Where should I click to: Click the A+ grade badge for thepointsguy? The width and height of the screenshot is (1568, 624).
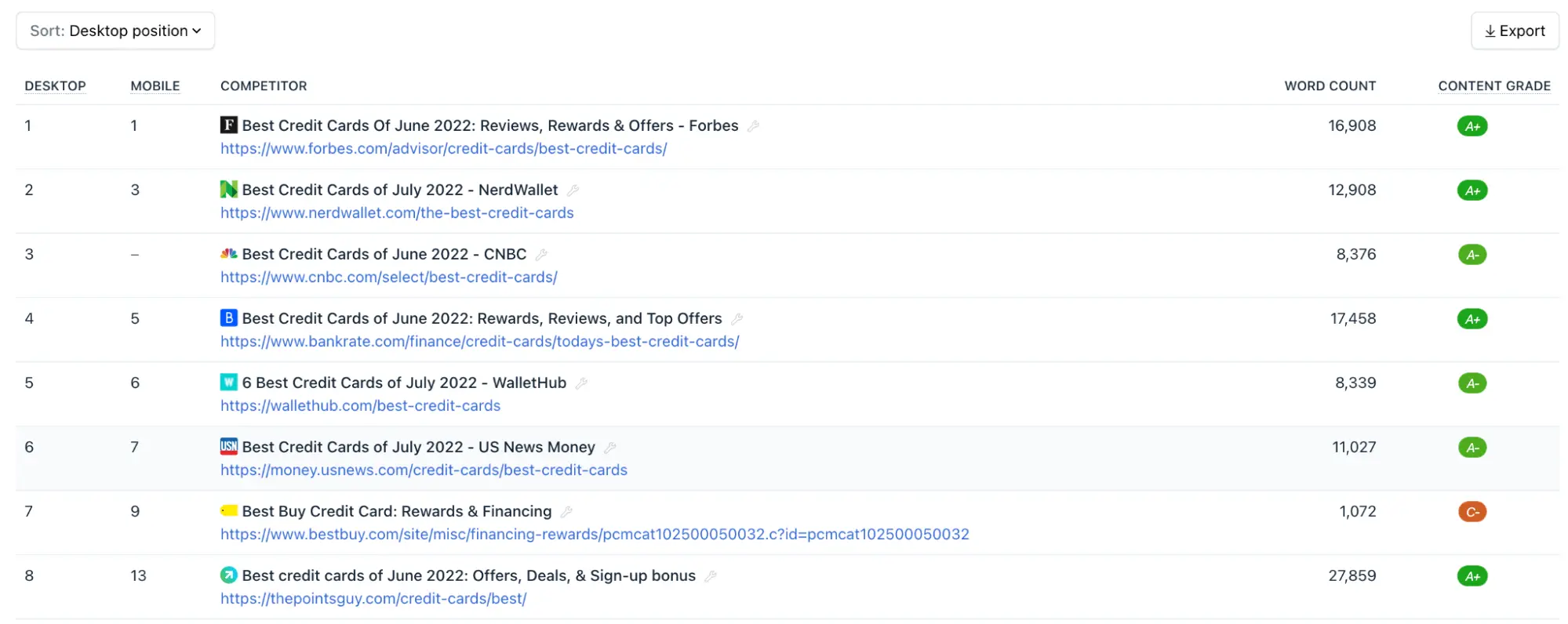pos(1472,575)
